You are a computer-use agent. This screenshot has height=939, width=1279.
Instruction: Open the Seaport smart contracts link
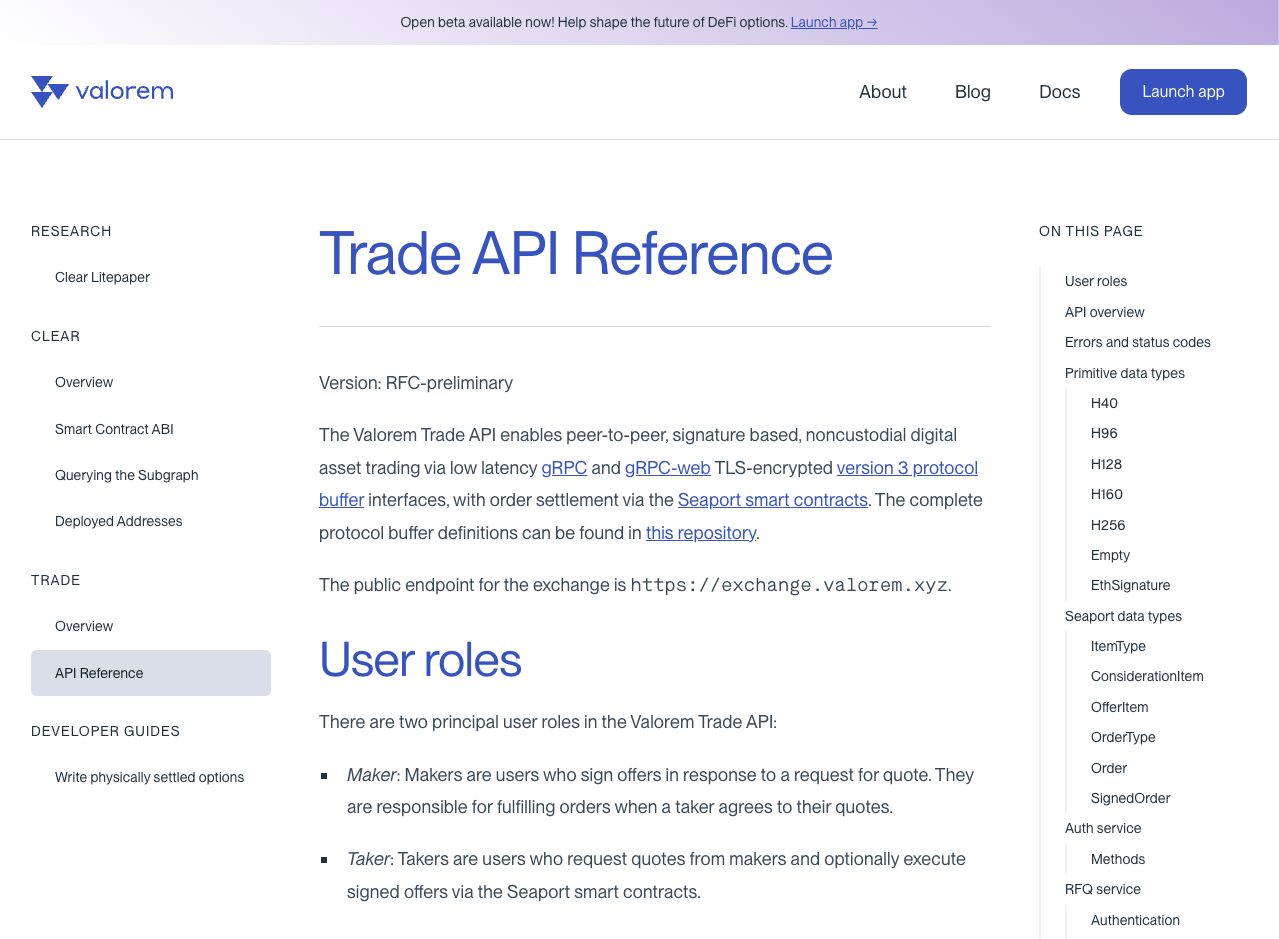(773, 500)
